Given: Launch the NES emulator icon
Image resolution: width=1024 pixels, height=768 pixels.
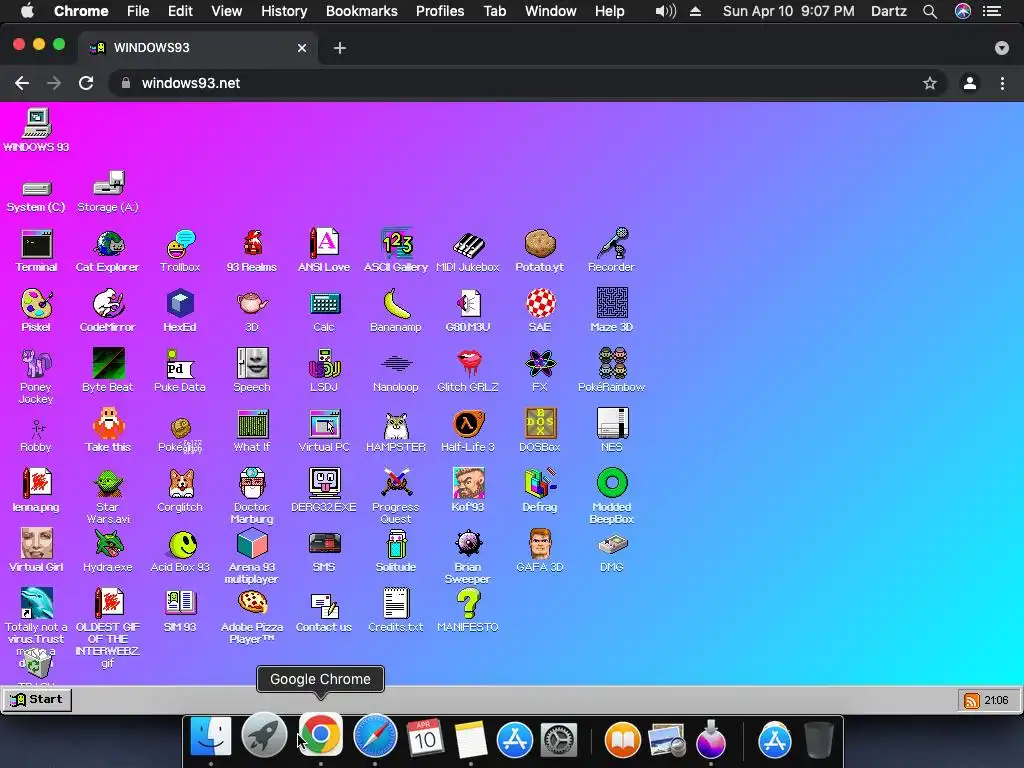Looking at the screenshot, I should pos(611,425).
